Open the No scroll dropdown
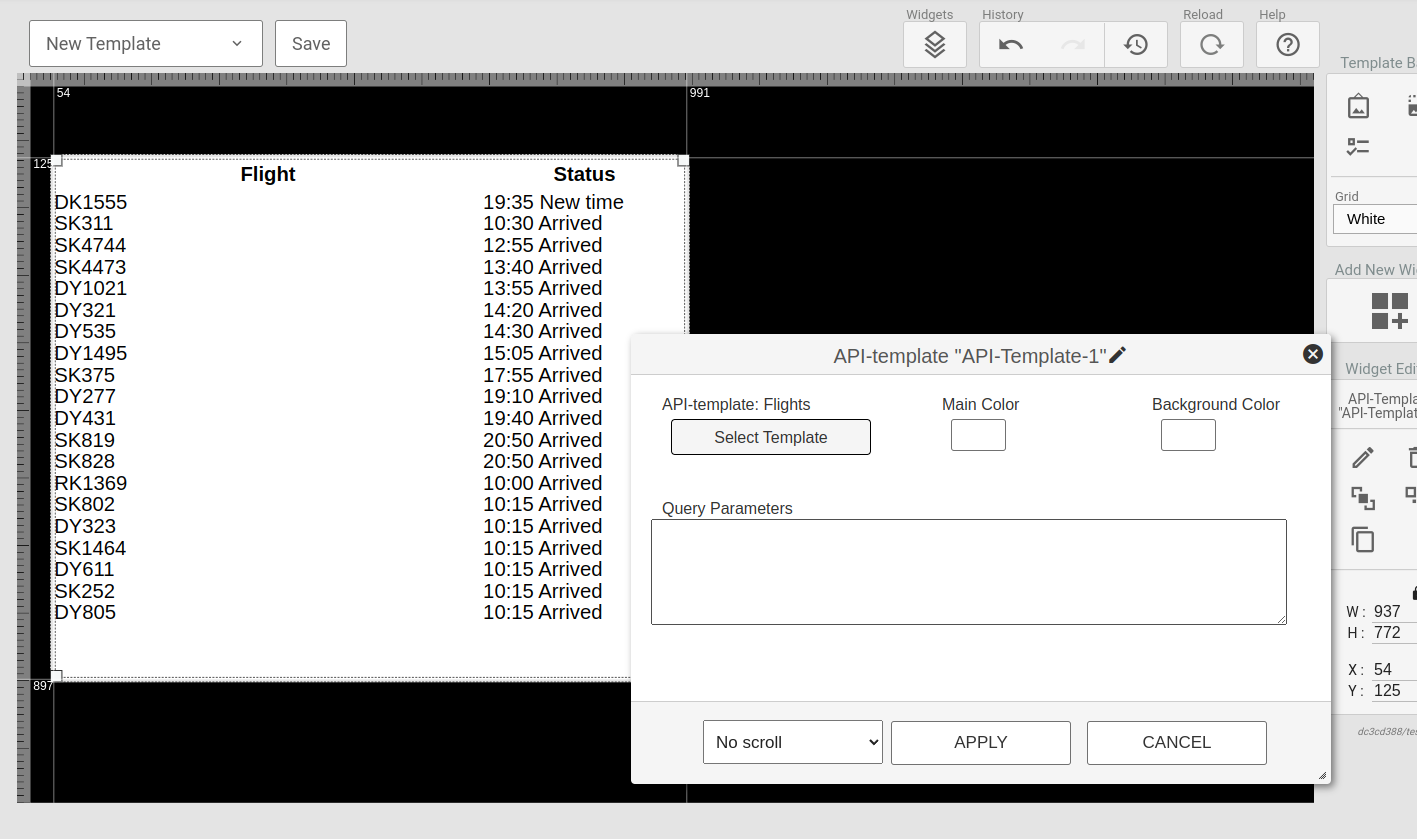This screenshot has height=839, width=1417. tap(792, 742)
